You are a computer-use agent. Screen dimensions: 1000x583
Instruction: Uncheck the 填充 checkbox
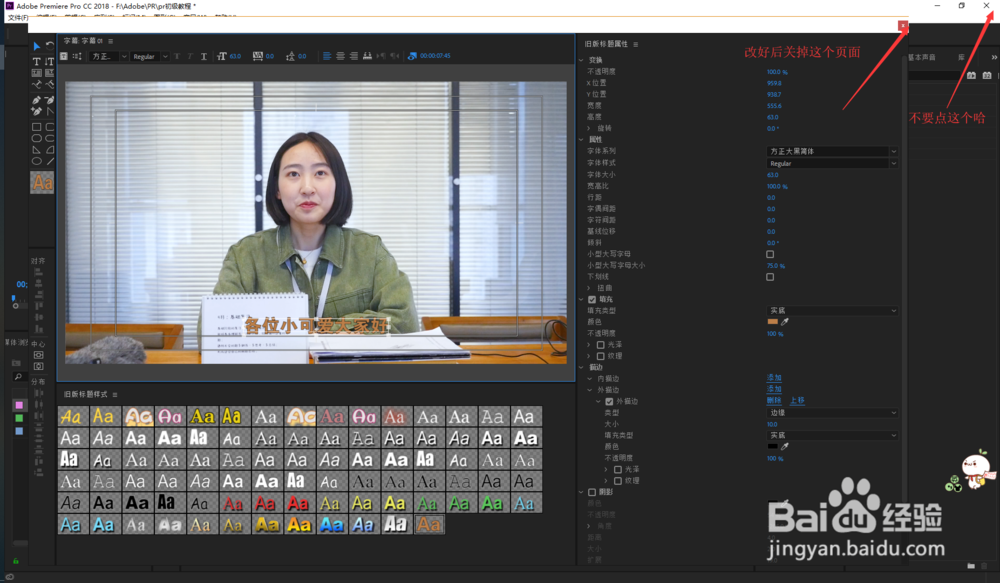pyautogui.click(x=592, y=299)
